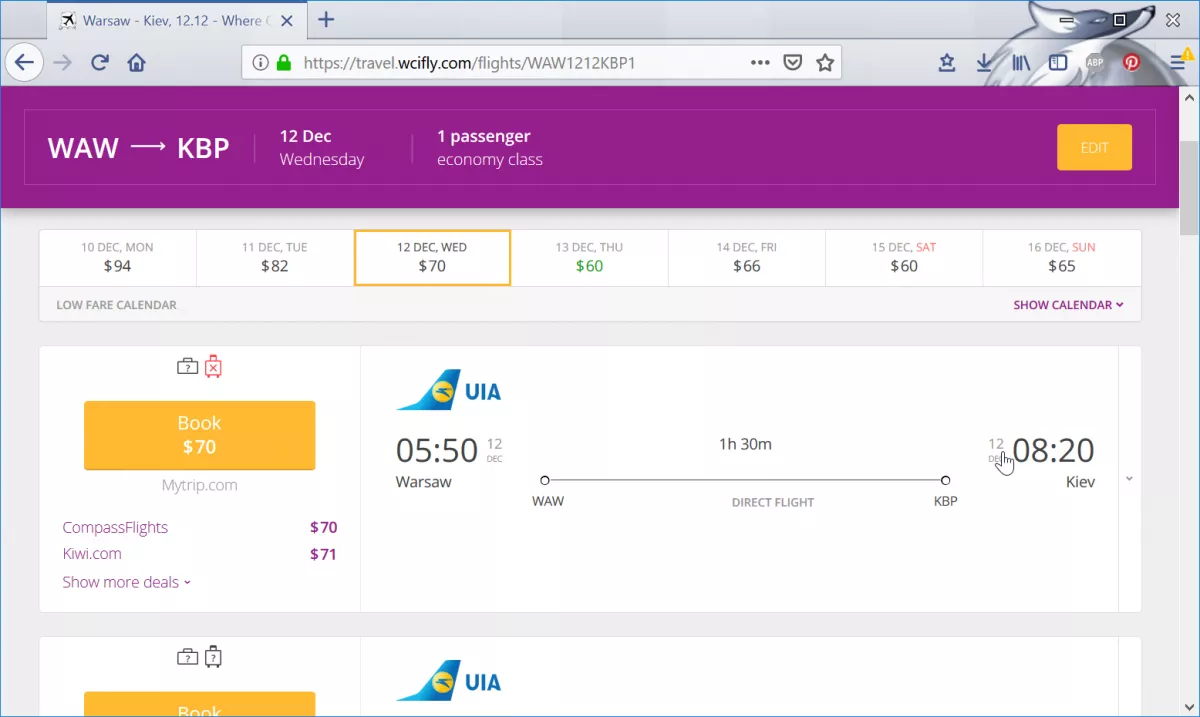1200x717 pixels.
Task: Select the 11 Dec, Tue $82 date
Action: [x=275, y=257]
